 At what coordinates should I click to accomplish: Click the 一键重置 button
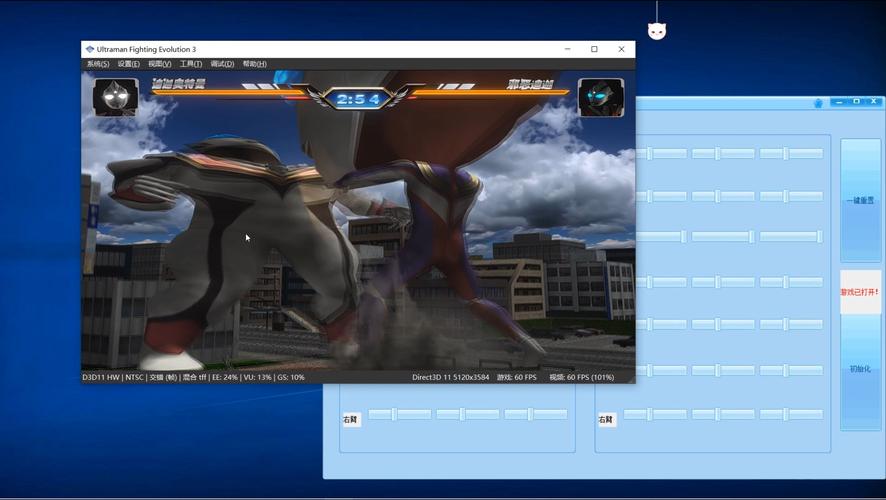[x=860, y=201]
